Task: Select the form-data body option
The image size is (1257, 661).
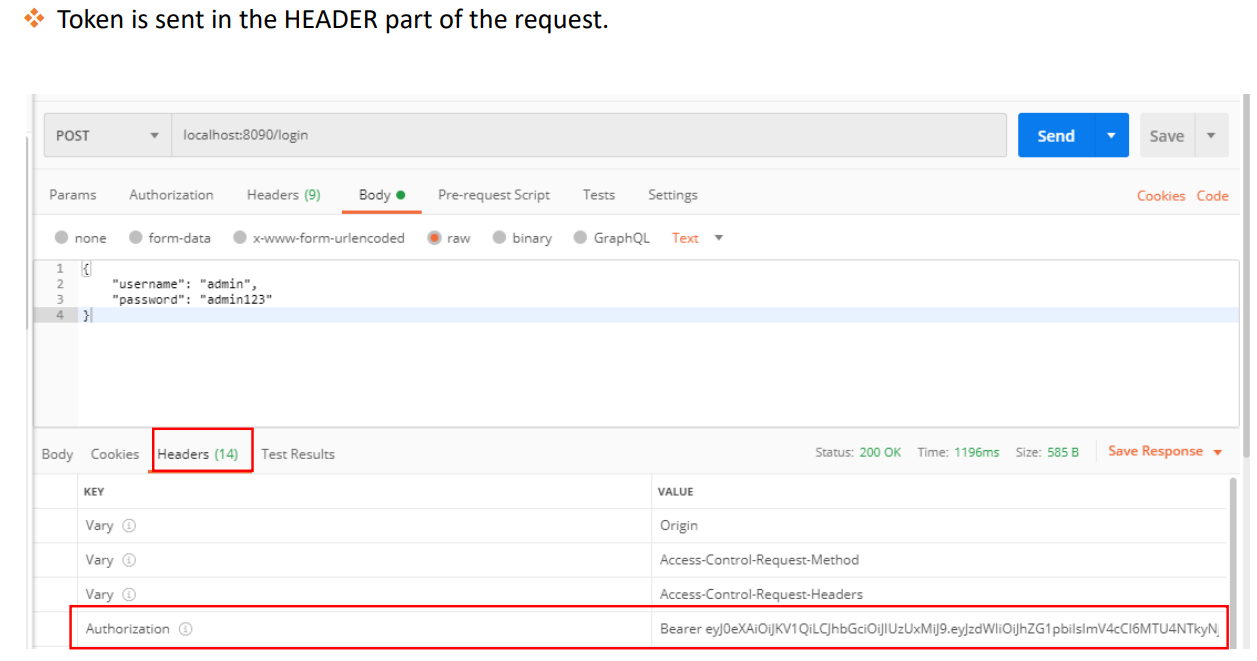Action: click(137, 238)
